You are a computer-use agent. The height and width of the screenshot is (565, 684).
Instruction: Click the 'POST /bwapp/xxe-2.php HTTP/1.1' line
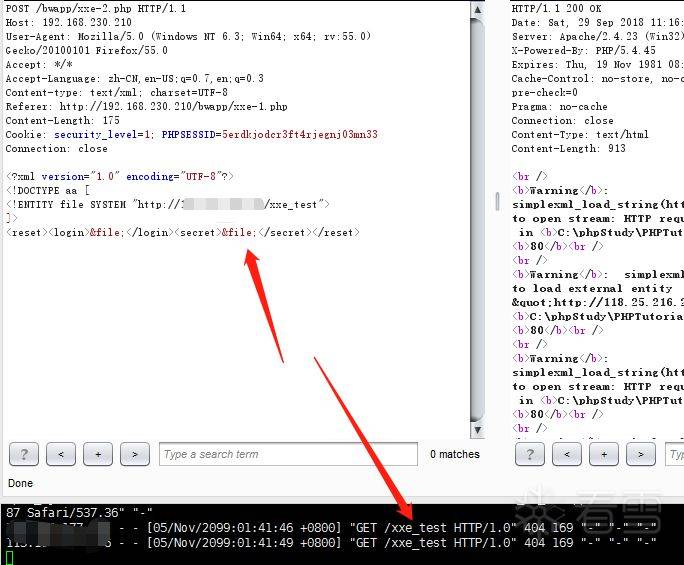[96, 8]
